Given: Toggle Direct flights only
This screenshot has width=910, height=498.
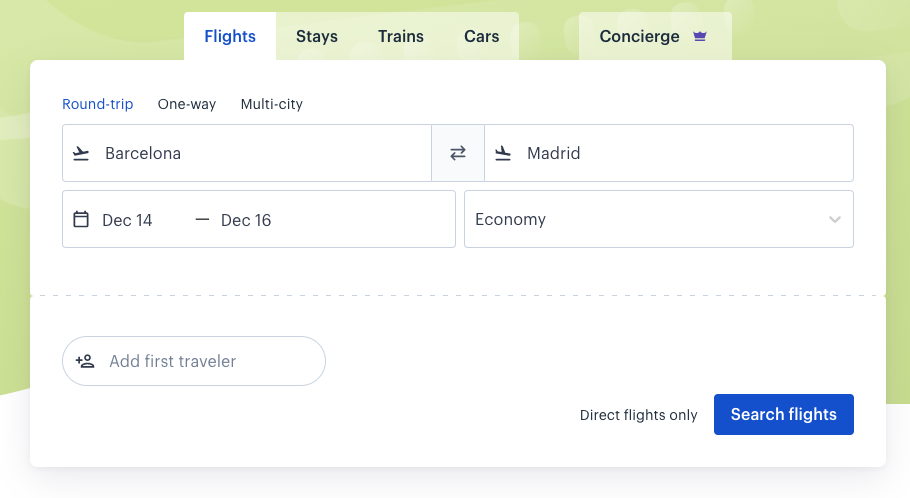Looking at the screenshot, I should [x=638, y=415].
